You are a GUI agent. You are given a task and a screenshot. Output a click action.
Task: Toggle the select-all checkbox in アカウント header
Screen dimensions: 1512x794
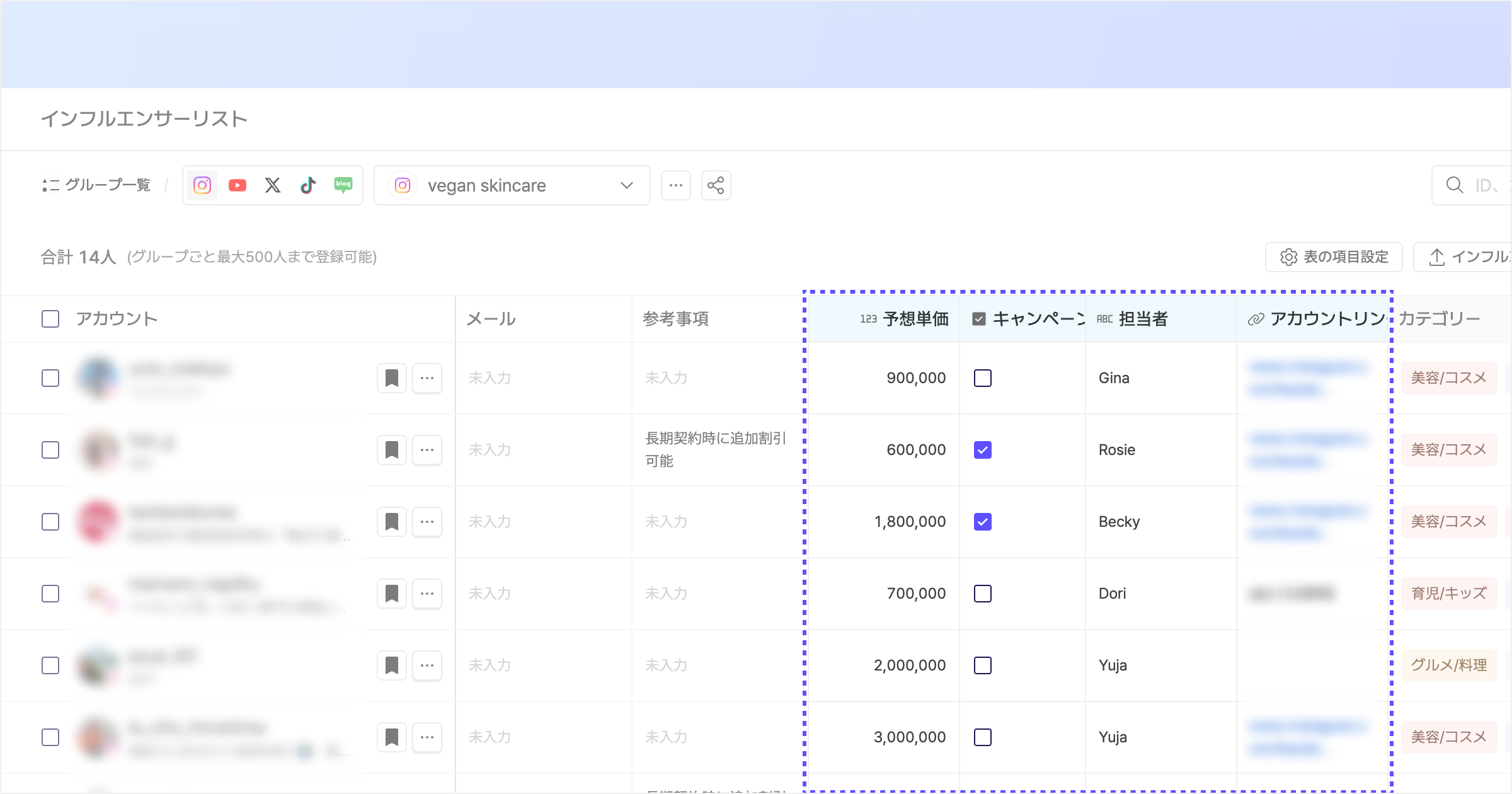(x=50, y=319)
